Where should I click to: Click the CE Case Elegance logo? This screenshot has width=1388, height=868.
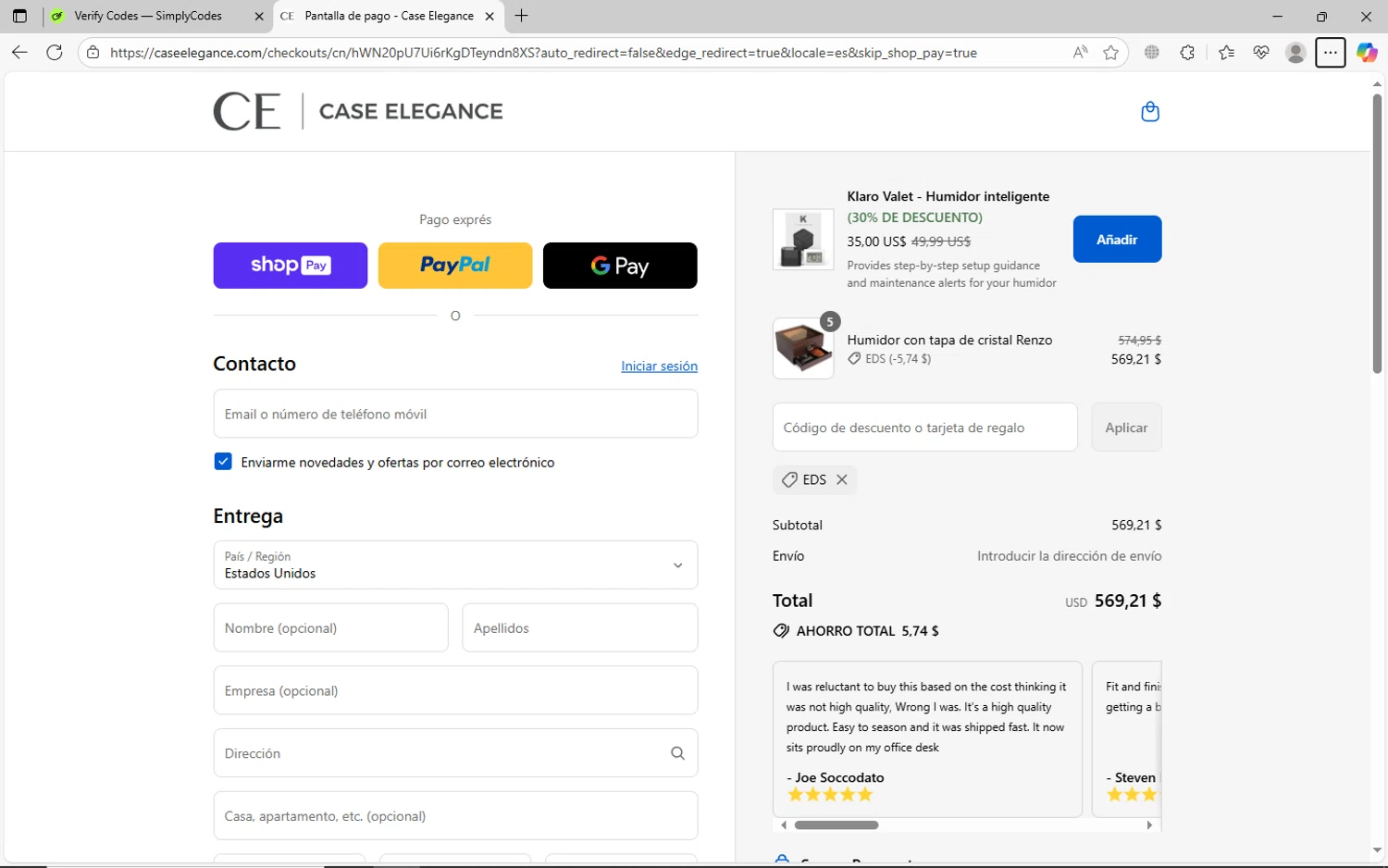358,111
